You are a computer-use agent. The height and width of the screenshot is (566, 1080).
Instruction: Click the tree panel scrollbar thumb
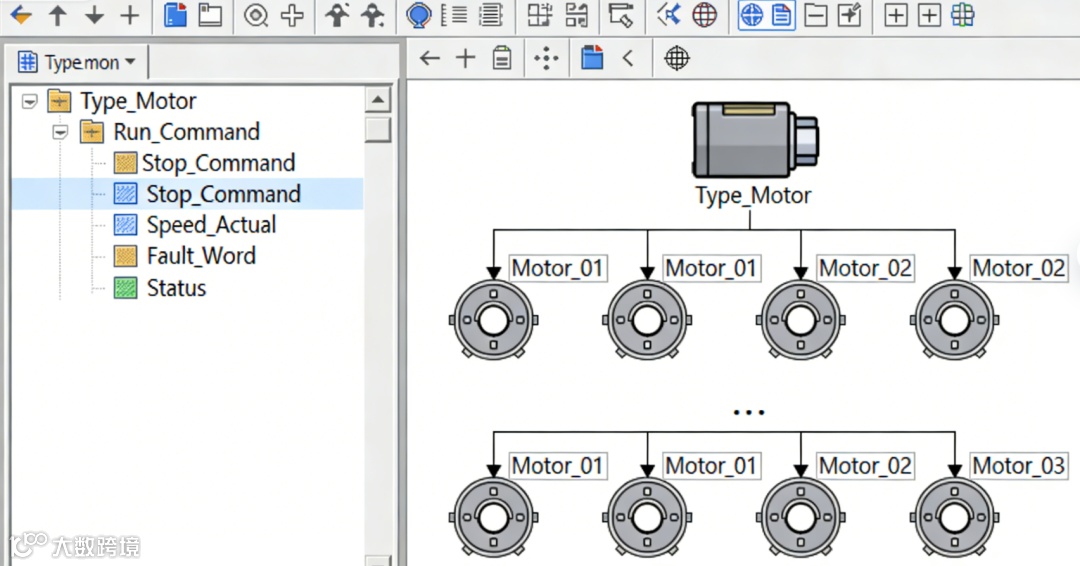point(377,129)
